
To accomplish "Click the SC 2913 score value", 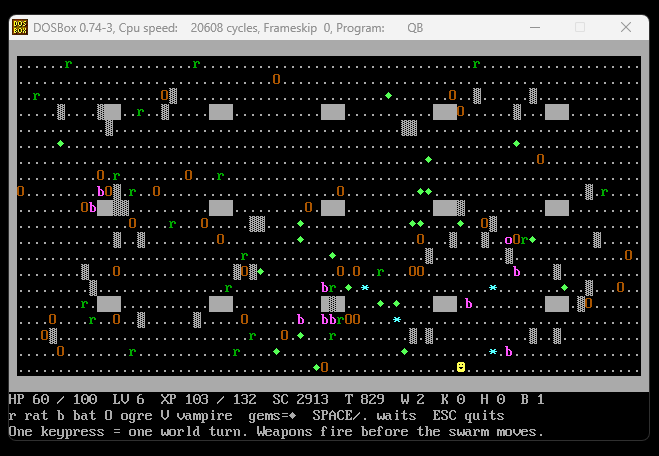I will pyautogui.click(x=301, y=399).
